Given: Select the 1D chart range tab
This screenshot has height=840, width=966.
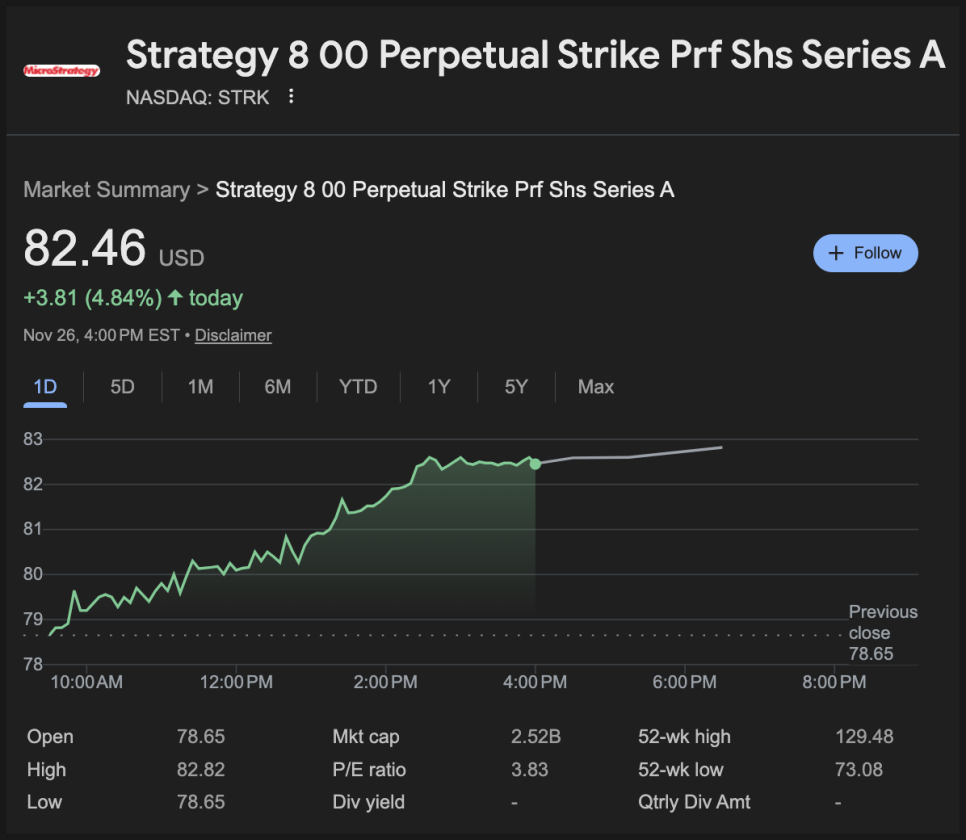Looking at the screenshot, I should [x=45, y=387].
